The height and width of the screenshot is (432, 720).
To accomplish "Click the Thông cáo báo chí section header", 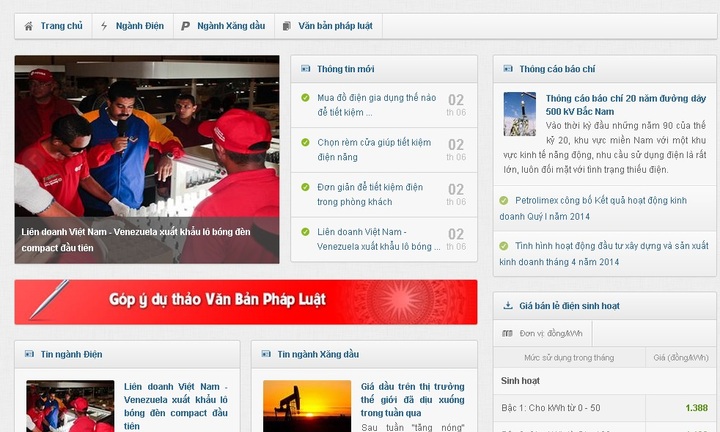I will (x=604, y=69).
